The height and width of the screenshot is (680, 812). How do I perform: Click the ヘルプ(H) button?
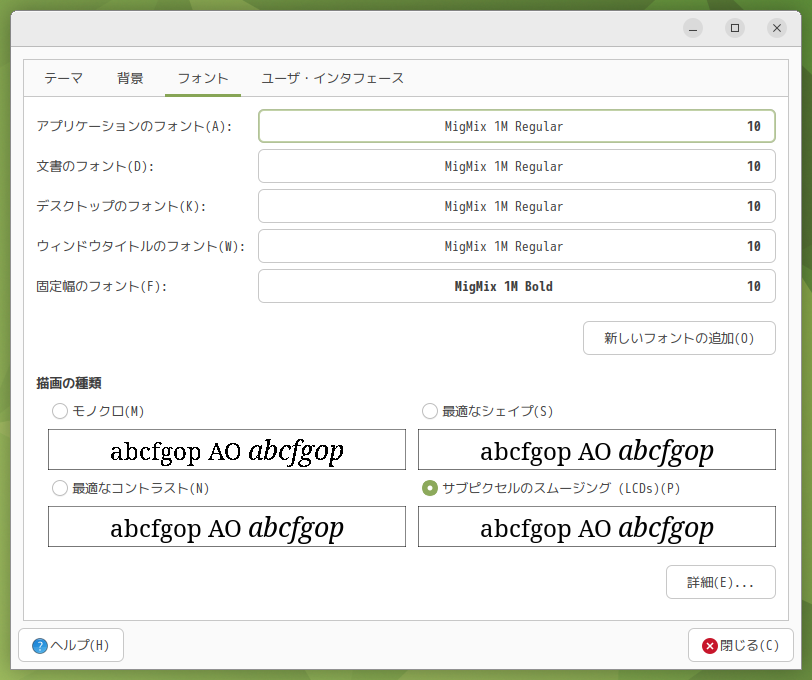click(x=71, y=645)
